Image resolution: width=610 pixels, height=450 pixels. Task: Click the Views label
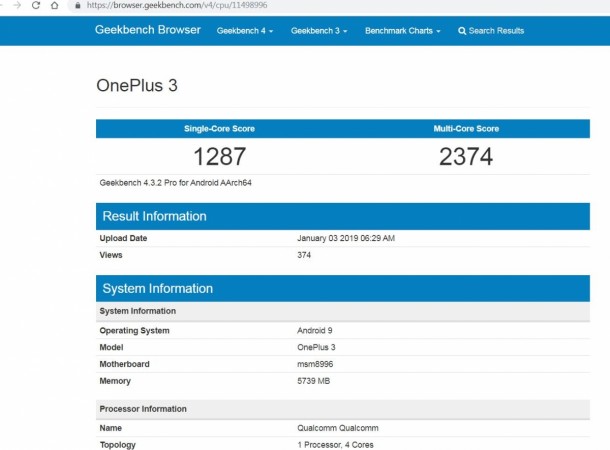tap(111, 255)
